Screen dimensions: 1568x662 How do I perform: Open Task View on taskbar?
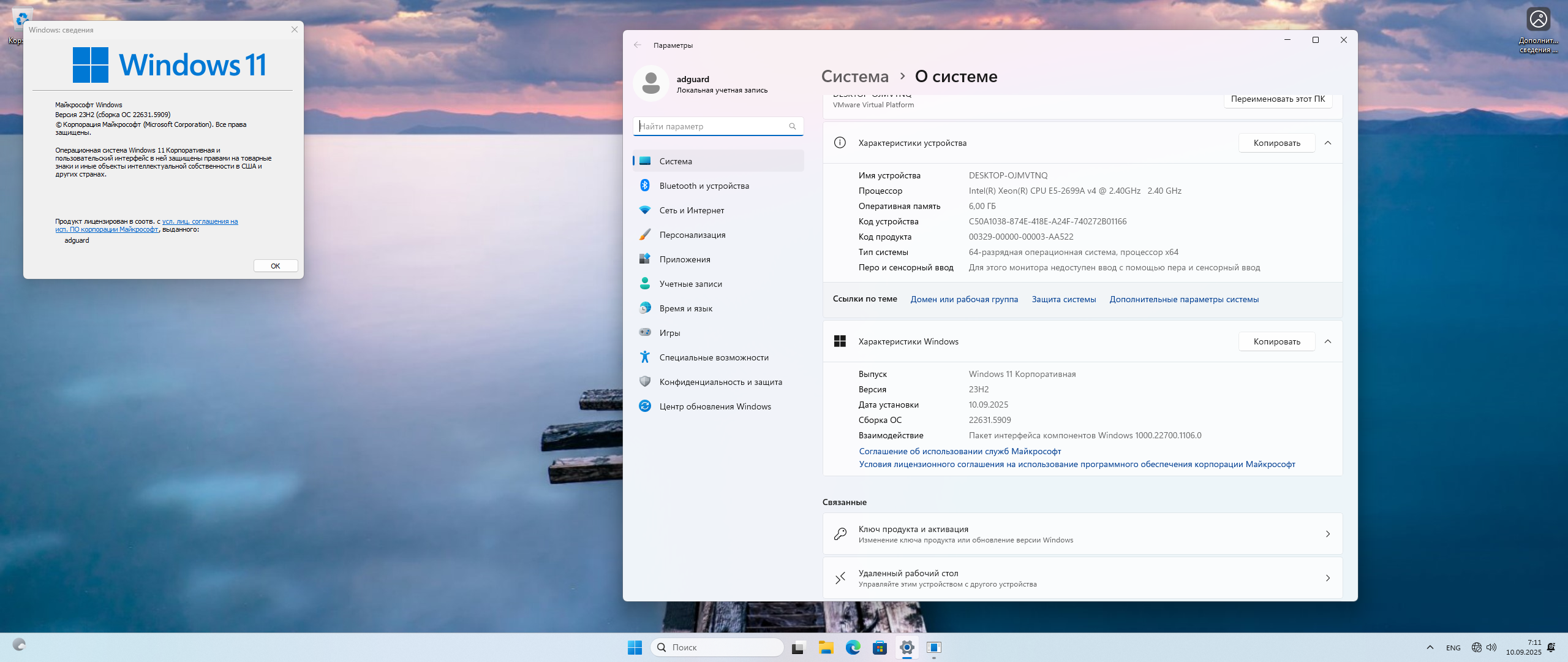pos(798,647)
